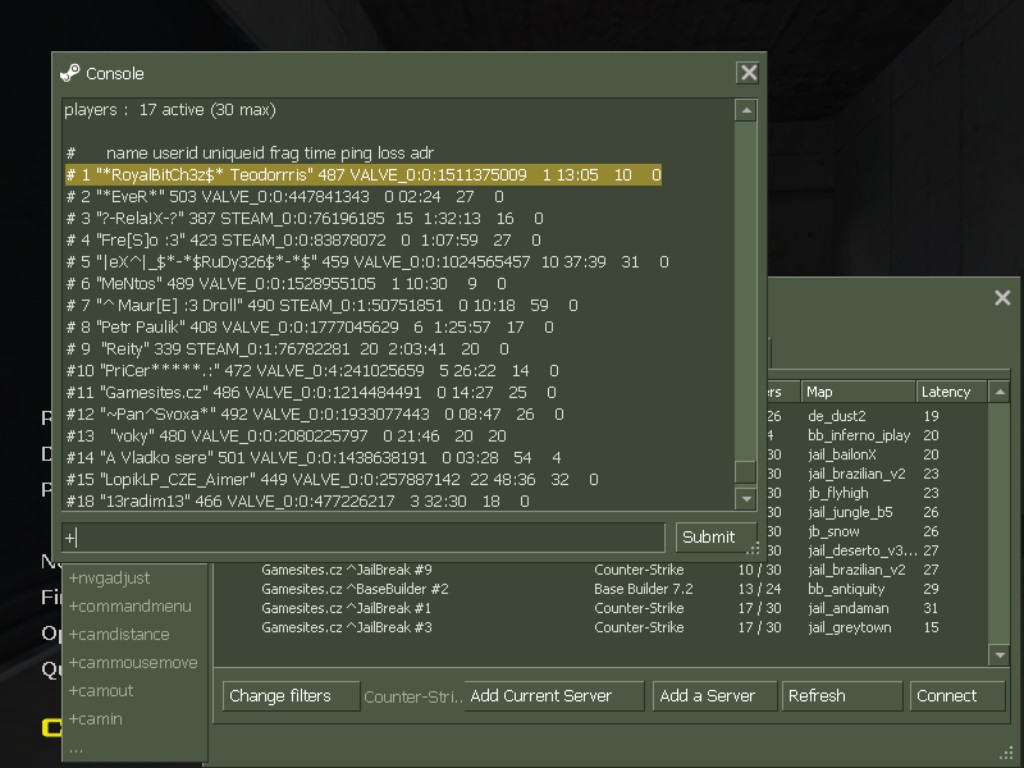Screen dimensions: 1024x768
Task: Click the map name jb_snow
Action: 833,532
